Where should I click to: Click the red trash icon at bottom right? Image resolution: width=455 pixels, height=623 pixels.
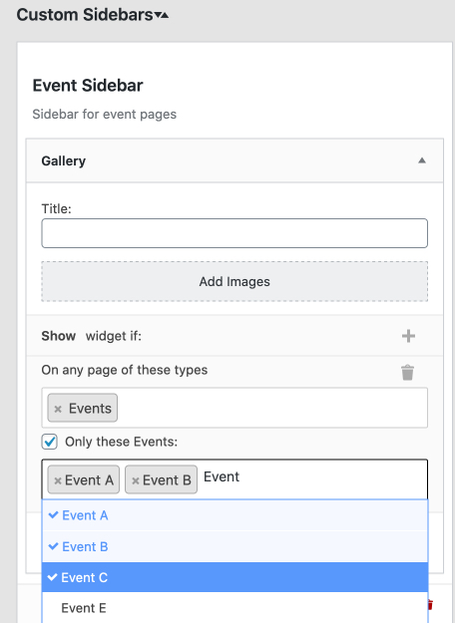429,605
